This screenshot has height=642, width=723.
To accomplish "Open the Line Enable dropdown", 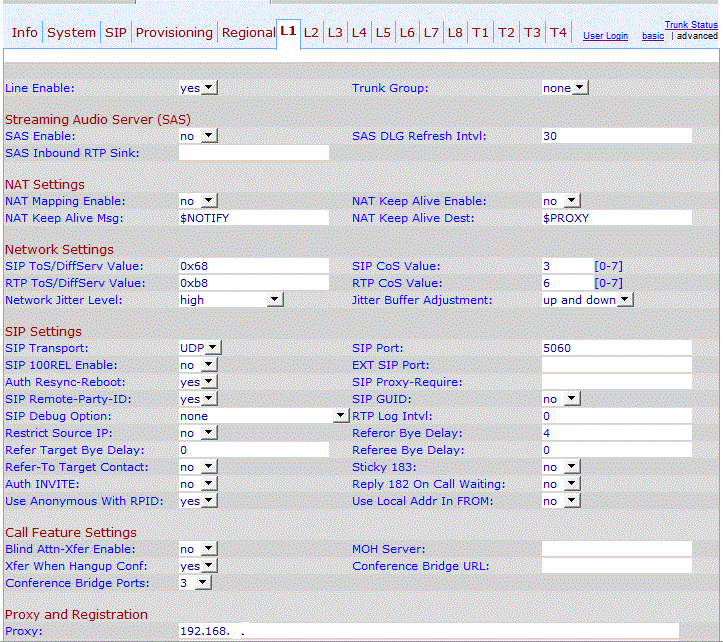I will 197,88.
